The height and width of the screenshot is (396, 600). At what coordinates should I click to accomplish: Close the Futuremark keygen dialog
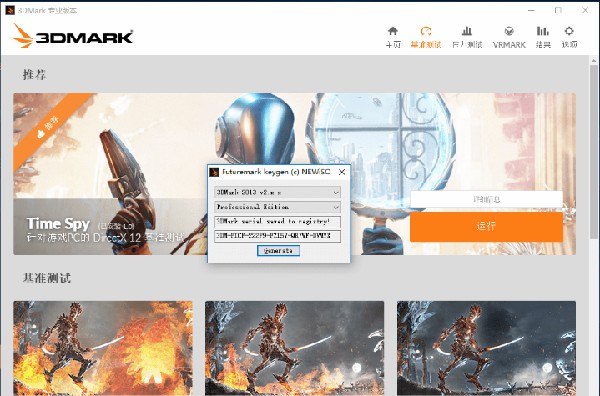(x=342, y=172)
